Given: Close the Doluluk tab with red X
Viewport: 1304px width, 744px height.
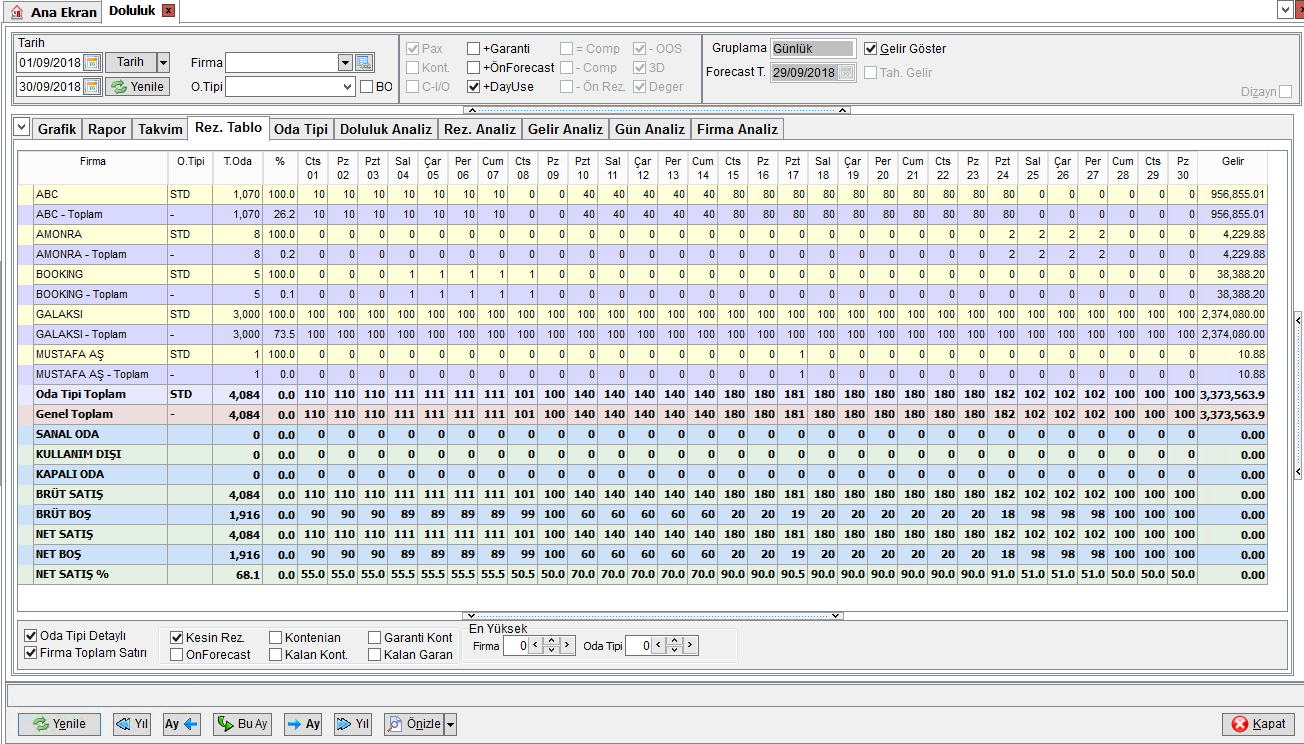Looking at the screenshot, I should click(x=168, y=11).
